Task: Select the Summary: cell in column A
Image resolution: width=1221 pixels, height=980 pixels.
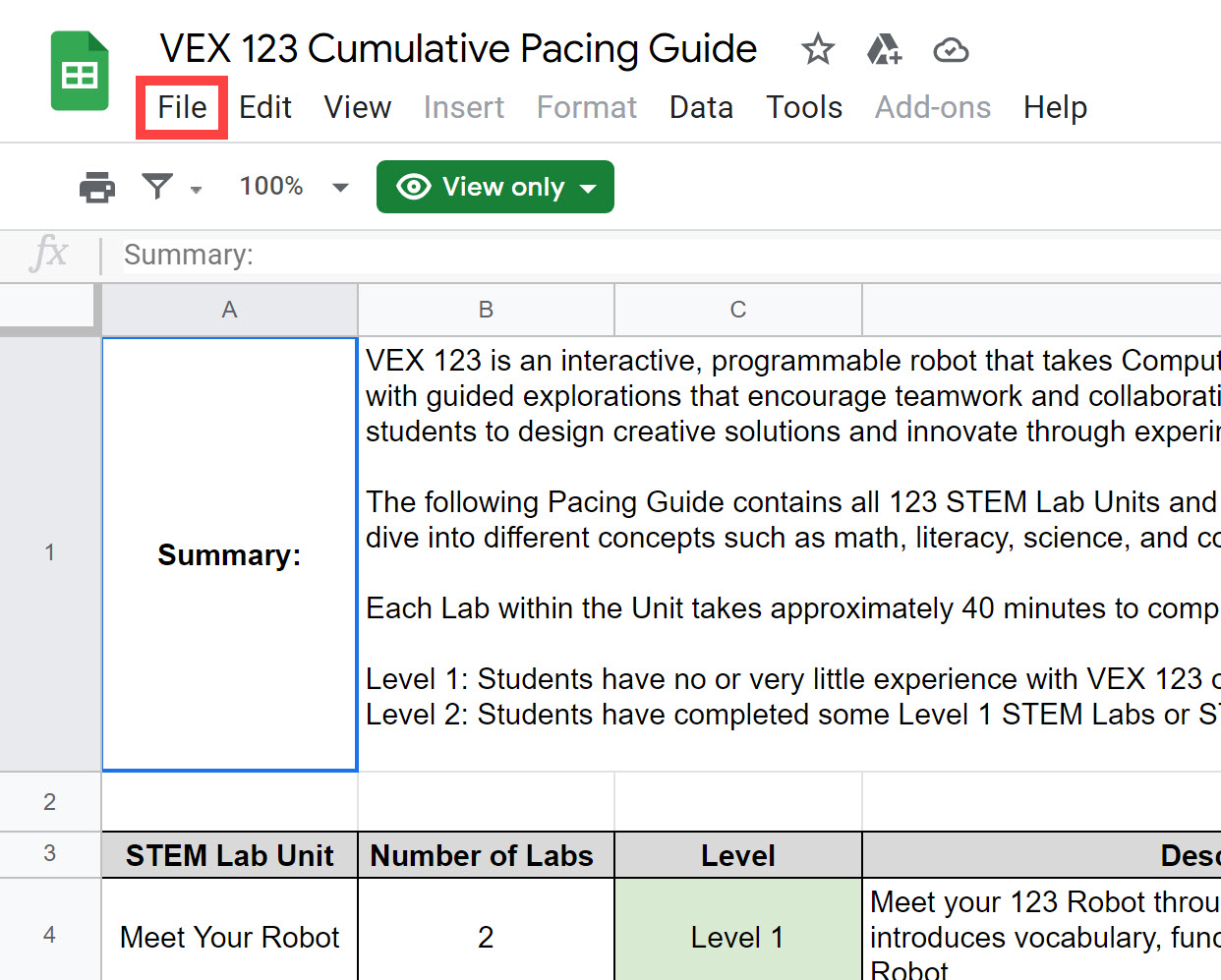Action: point(228,553)
